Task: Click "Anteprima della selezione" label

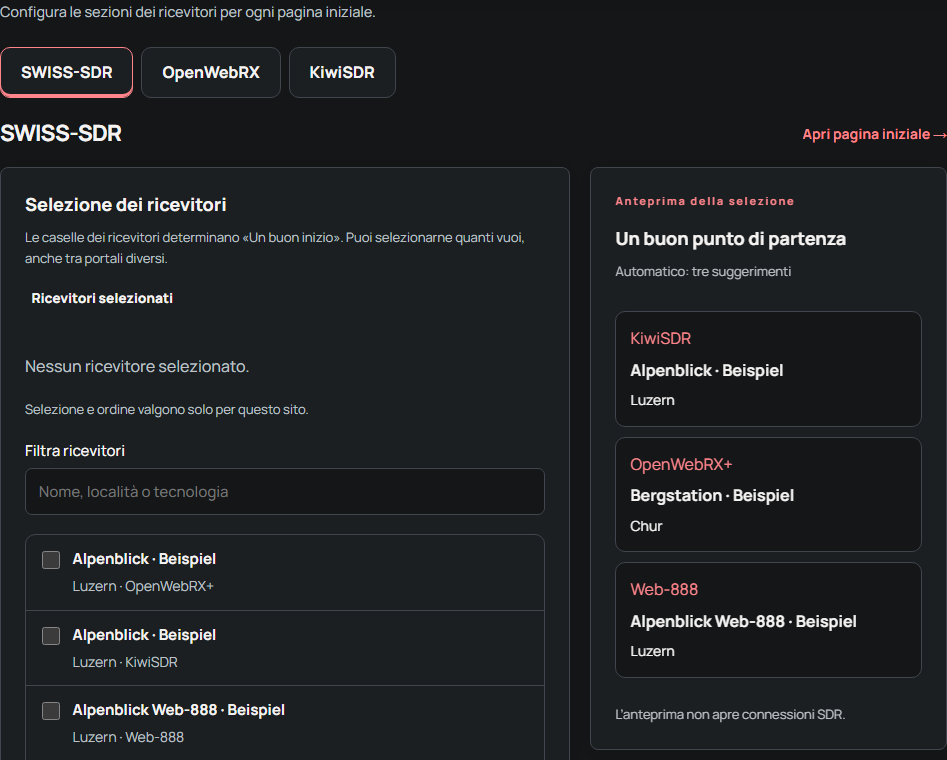Action: click(705, 201)
